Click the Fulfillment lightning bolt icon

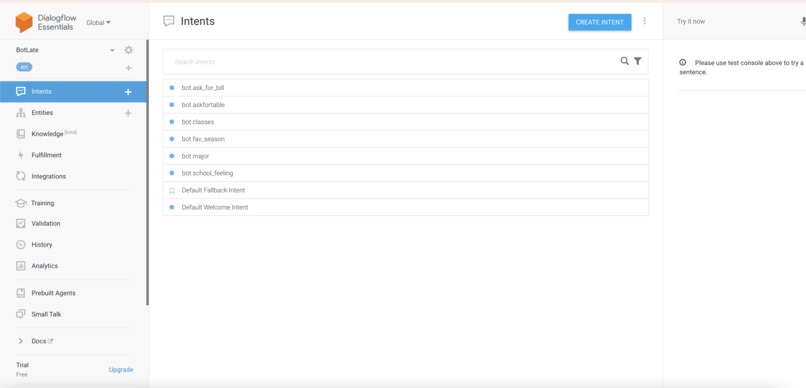tap(21, 155)
